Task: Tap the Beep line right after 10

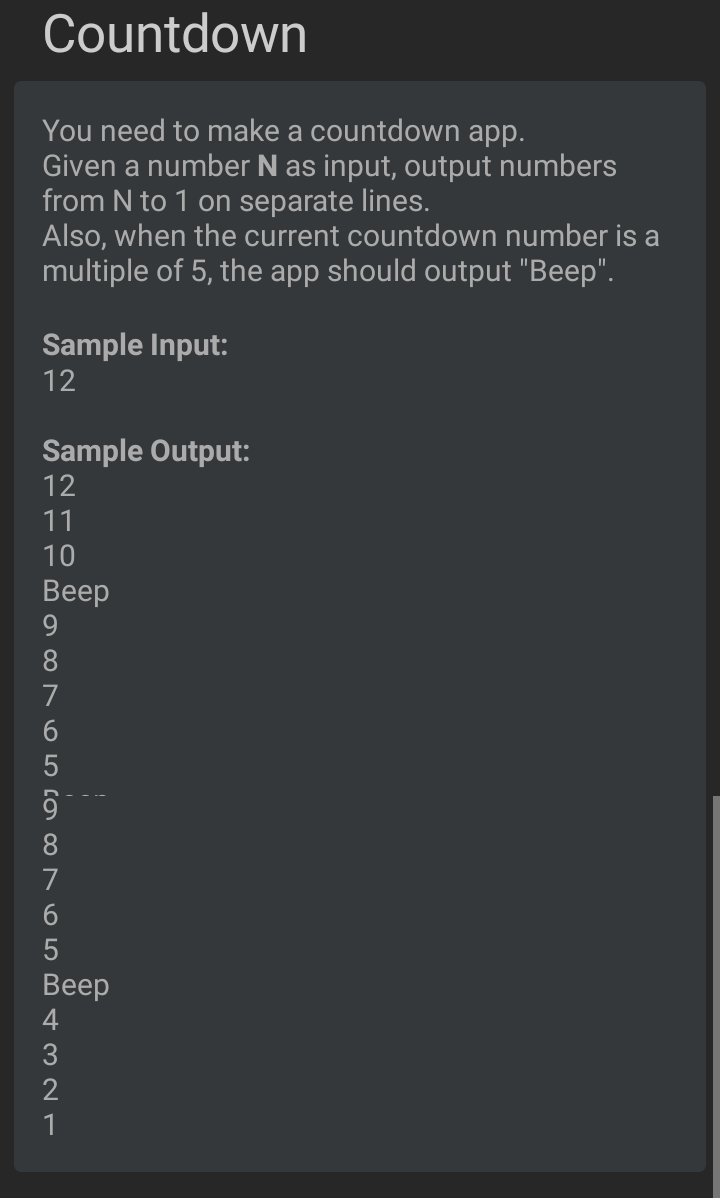Action: pos(76,591)
